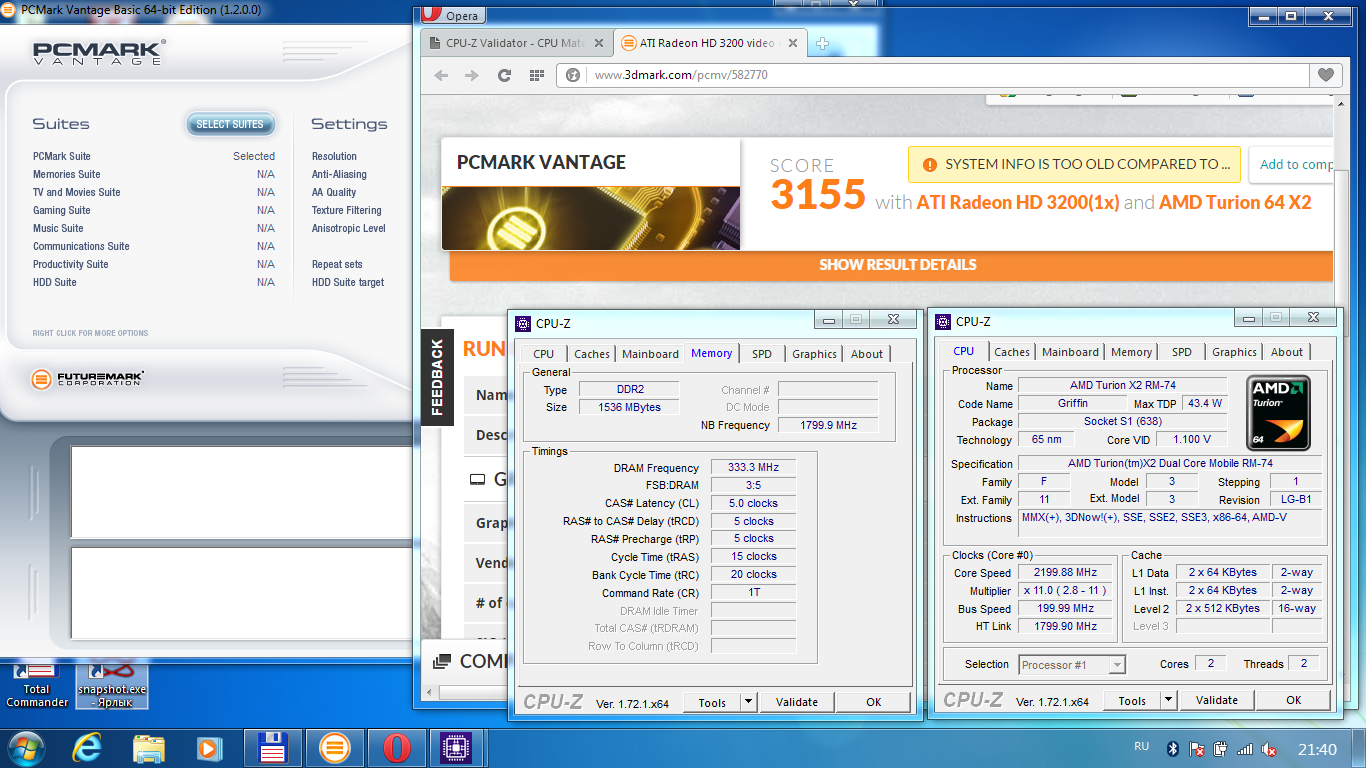
Task: Open SPD tab in right CPU-Z window
Action: tap(1182, 352)
